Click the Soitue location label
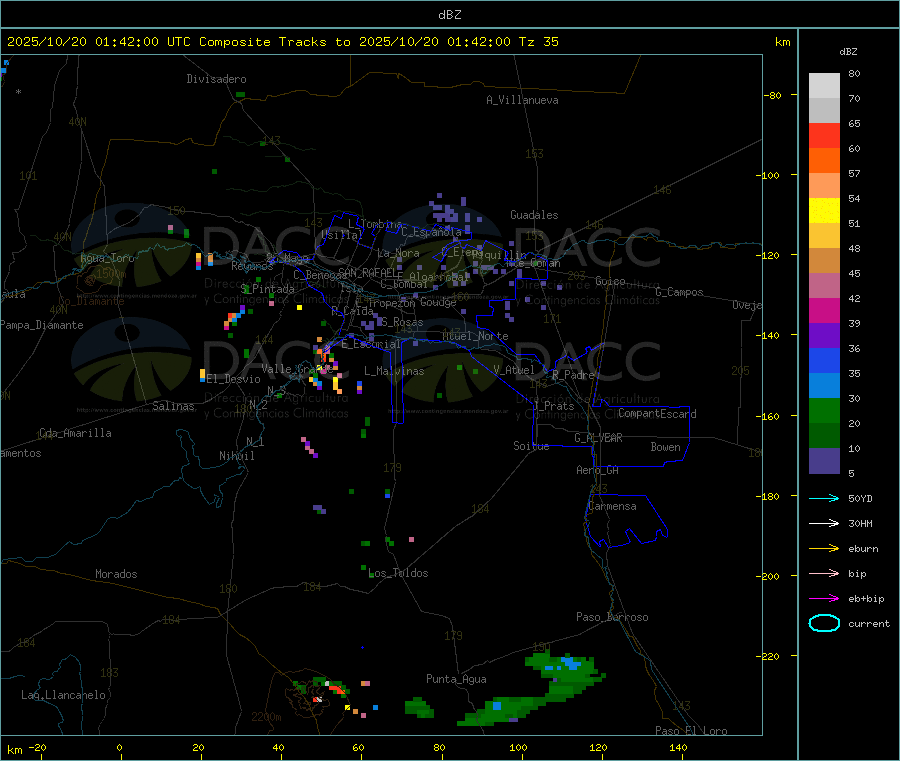Image resolution: width=900 pixels, height=761 pixels. coord(531,446)
